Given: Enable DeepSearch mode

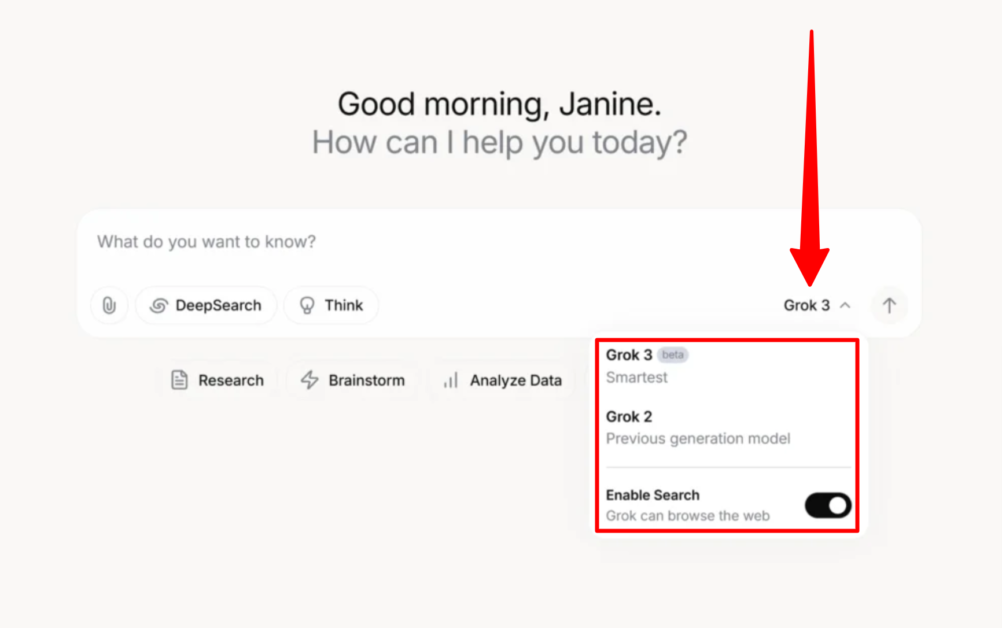Looking at the screenshot, I should (206, 305).
